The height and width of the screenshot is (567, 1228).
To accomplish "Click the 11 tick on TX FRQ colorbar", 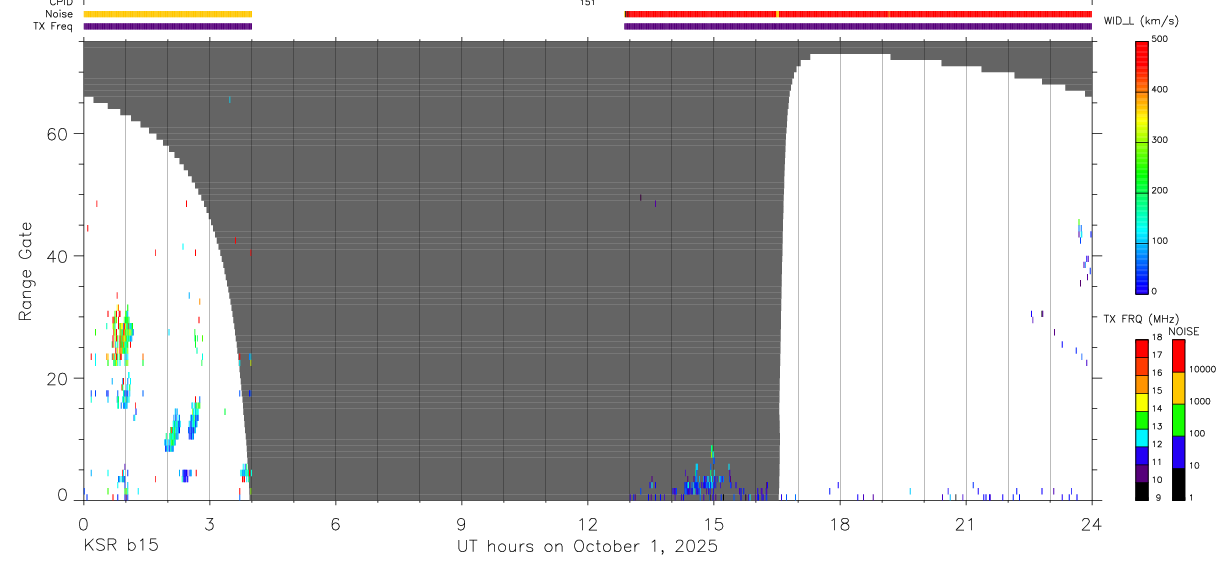I will tap(1156, 462).
